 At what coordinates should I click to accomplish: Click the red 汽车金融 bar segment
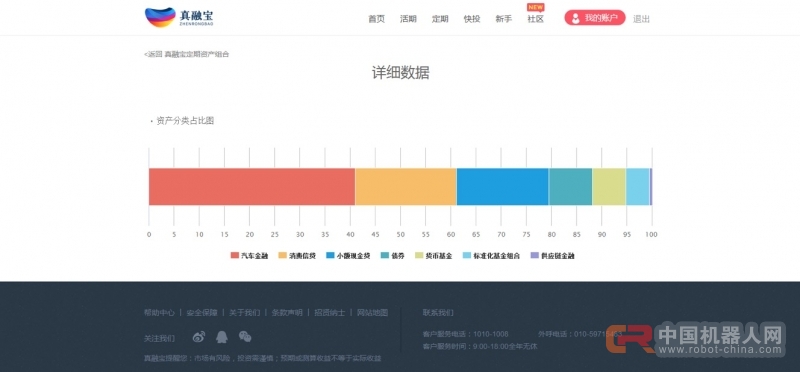(x=252, y=187)
